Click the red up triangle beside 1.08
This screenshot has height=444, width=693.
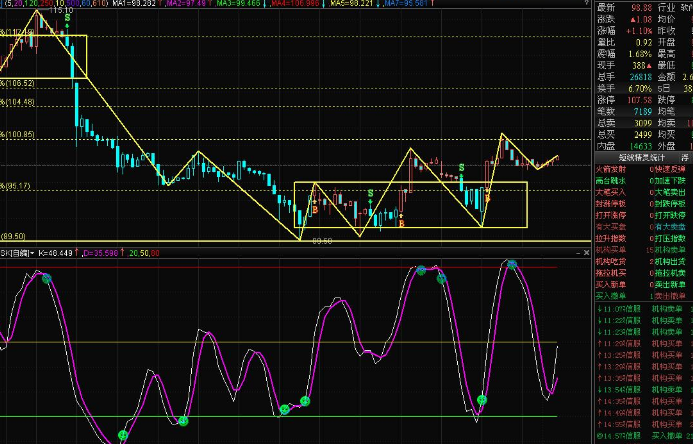click(633, 19)
